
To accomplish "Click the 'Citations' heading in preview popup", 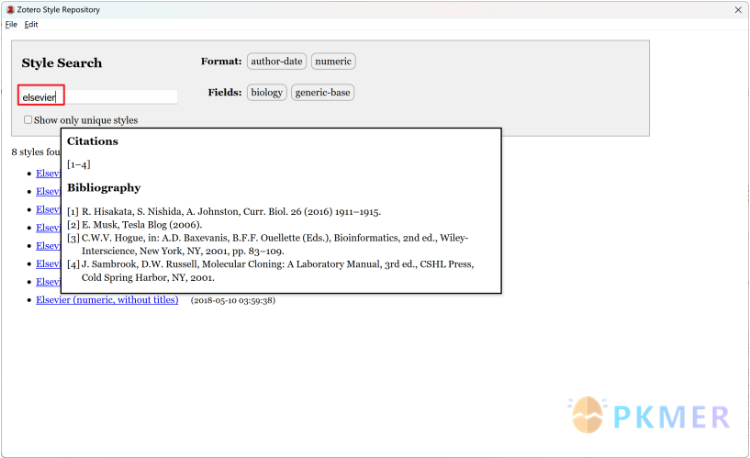I will (92, 141).
